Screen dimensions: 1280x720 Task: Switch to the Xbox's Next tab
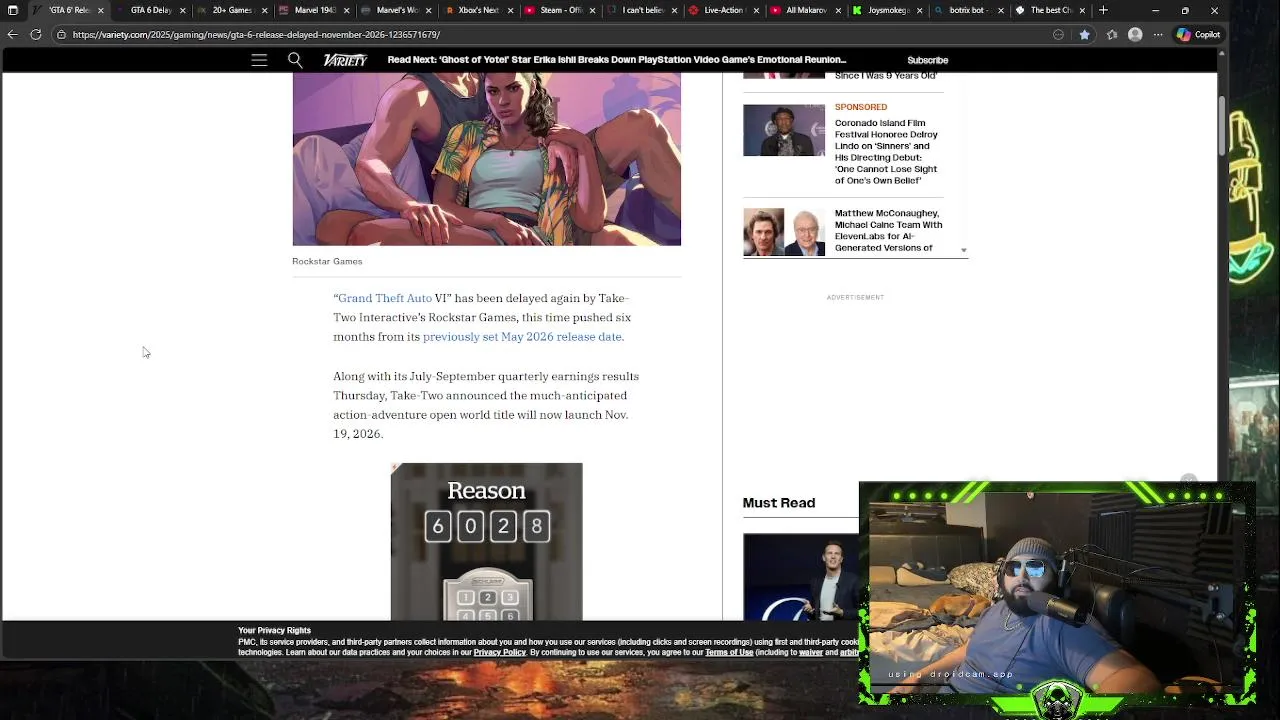click(x=478, y=10)
